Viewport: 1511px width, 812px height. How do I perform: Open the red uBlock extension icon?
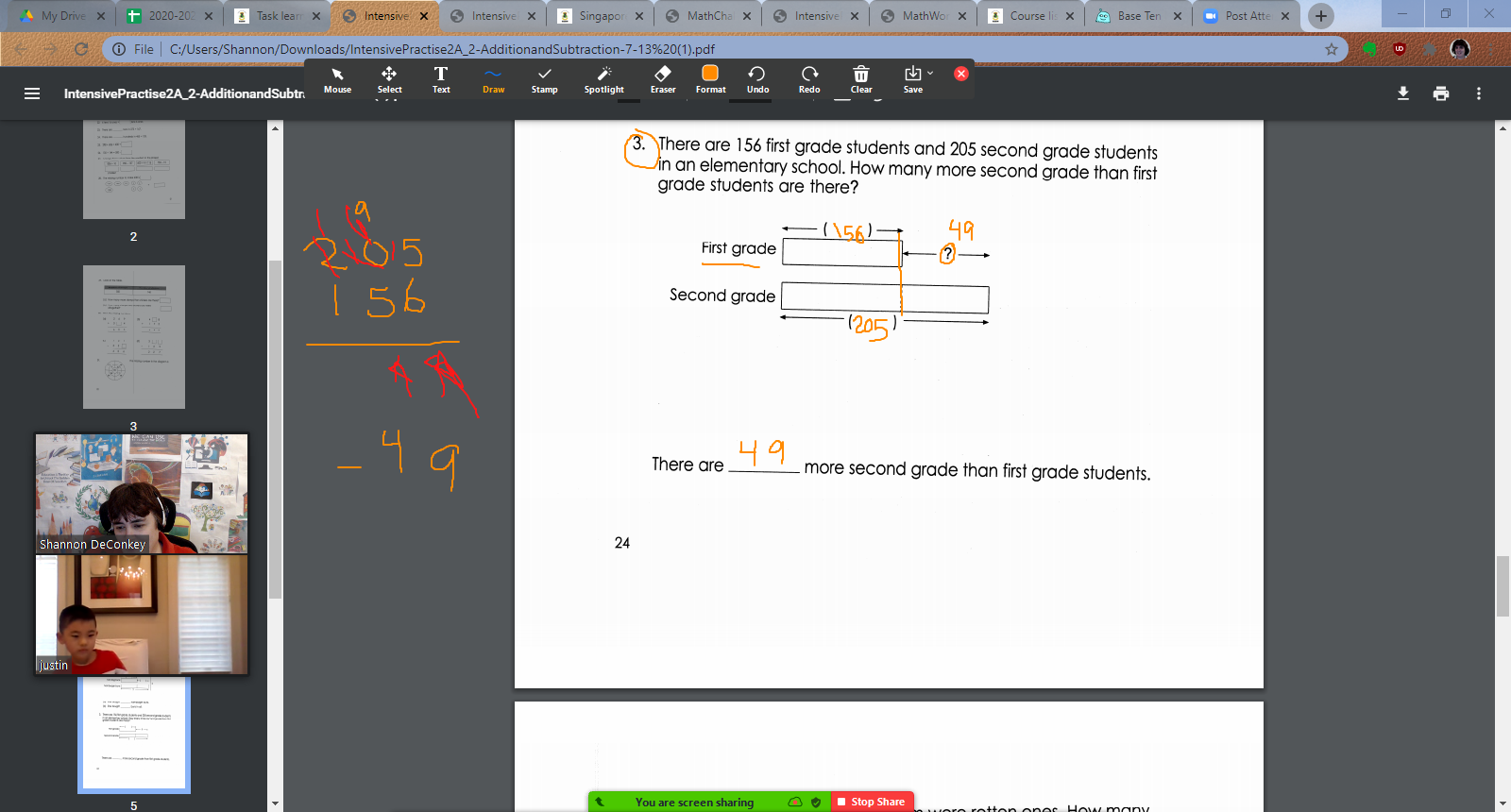coord(1400,49)
